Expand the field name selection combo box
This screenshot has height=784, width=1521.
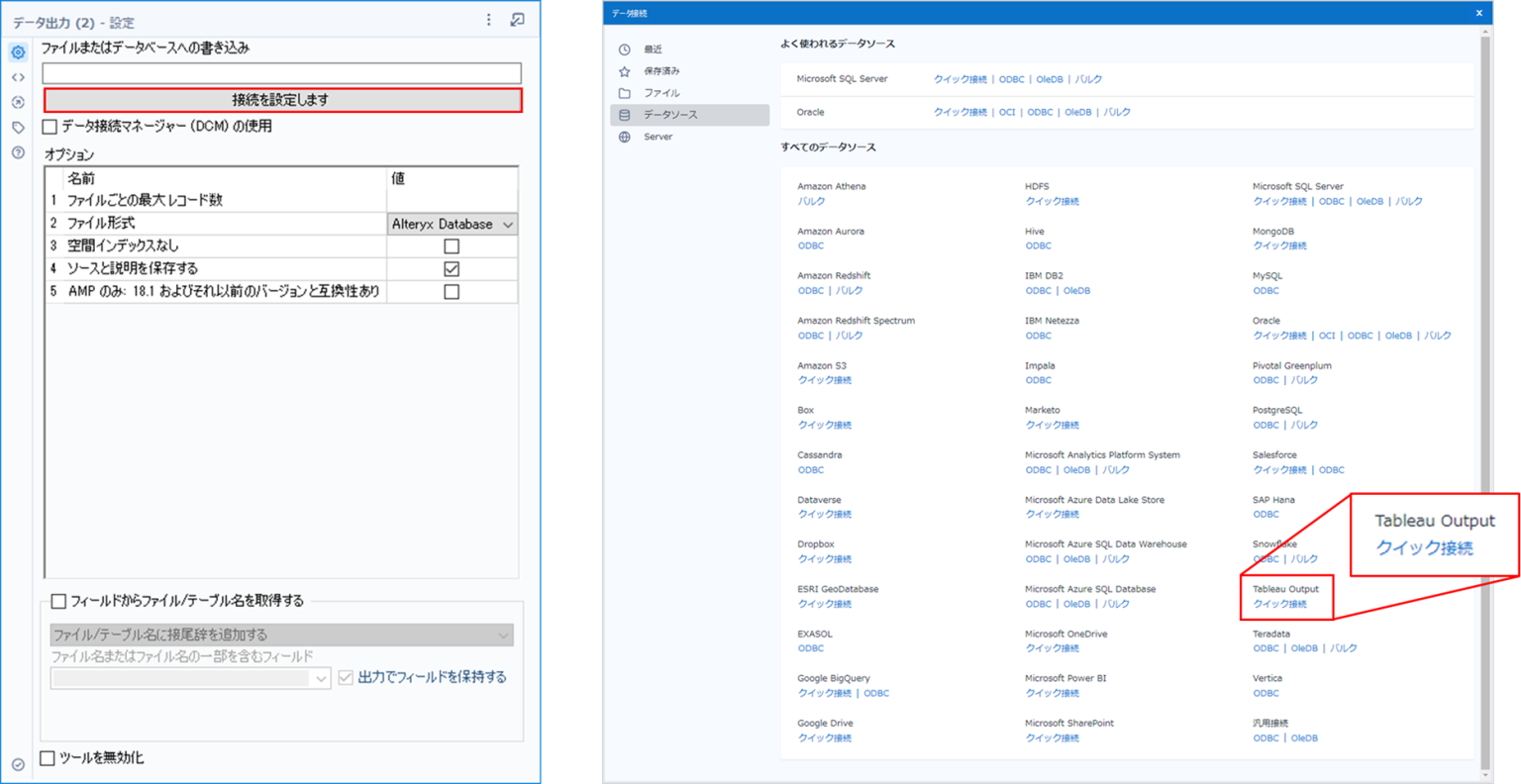coord(323,678)
